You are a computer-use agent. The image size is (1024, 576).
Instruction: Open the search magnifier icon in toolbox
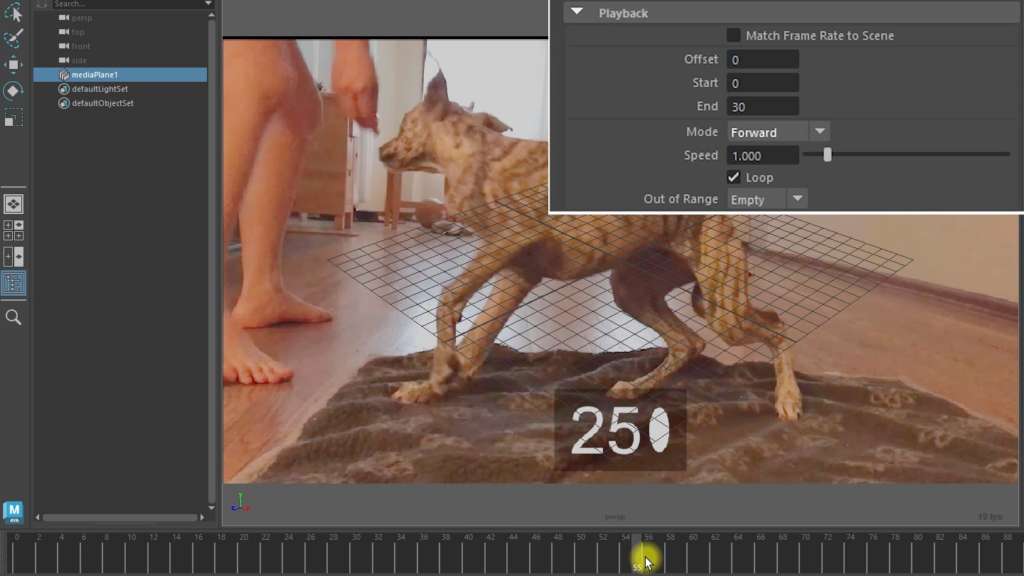pyautogui.click(x=13, y=317)
